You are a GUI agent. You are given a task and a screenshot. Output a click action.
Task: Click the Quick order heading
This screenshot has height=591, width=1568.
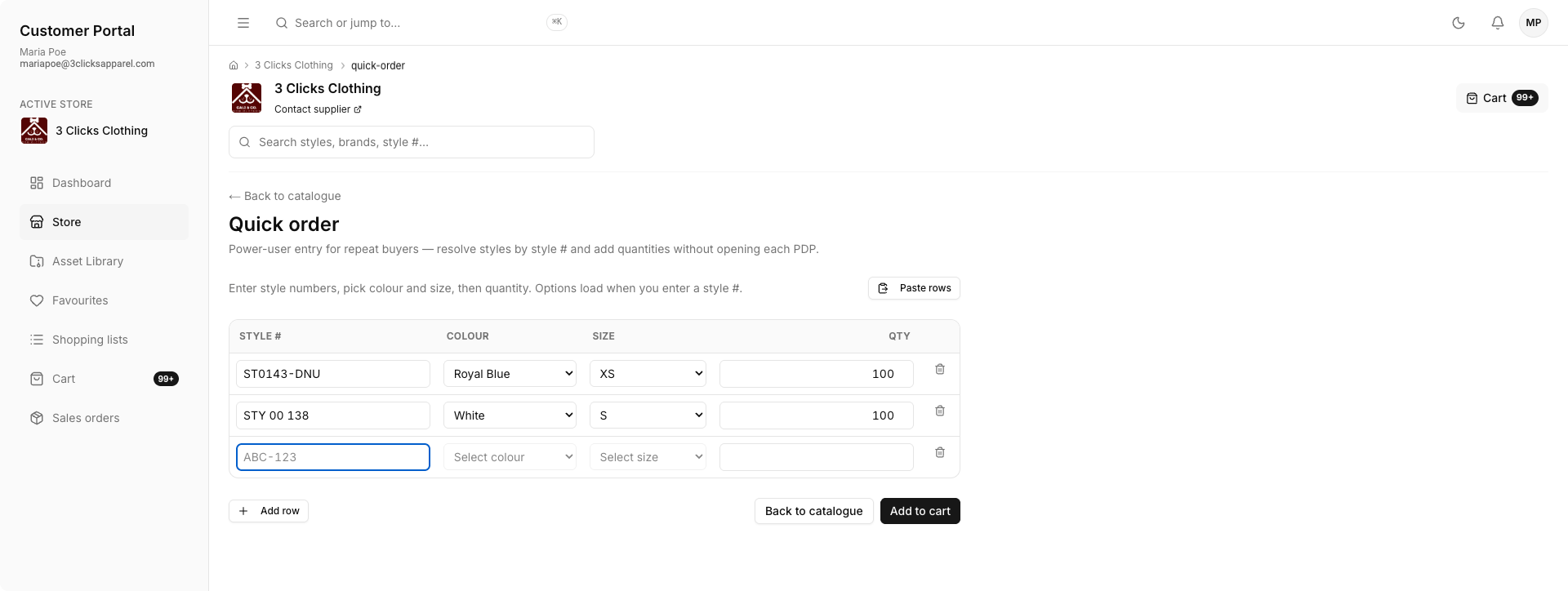[x=284, y=224]
